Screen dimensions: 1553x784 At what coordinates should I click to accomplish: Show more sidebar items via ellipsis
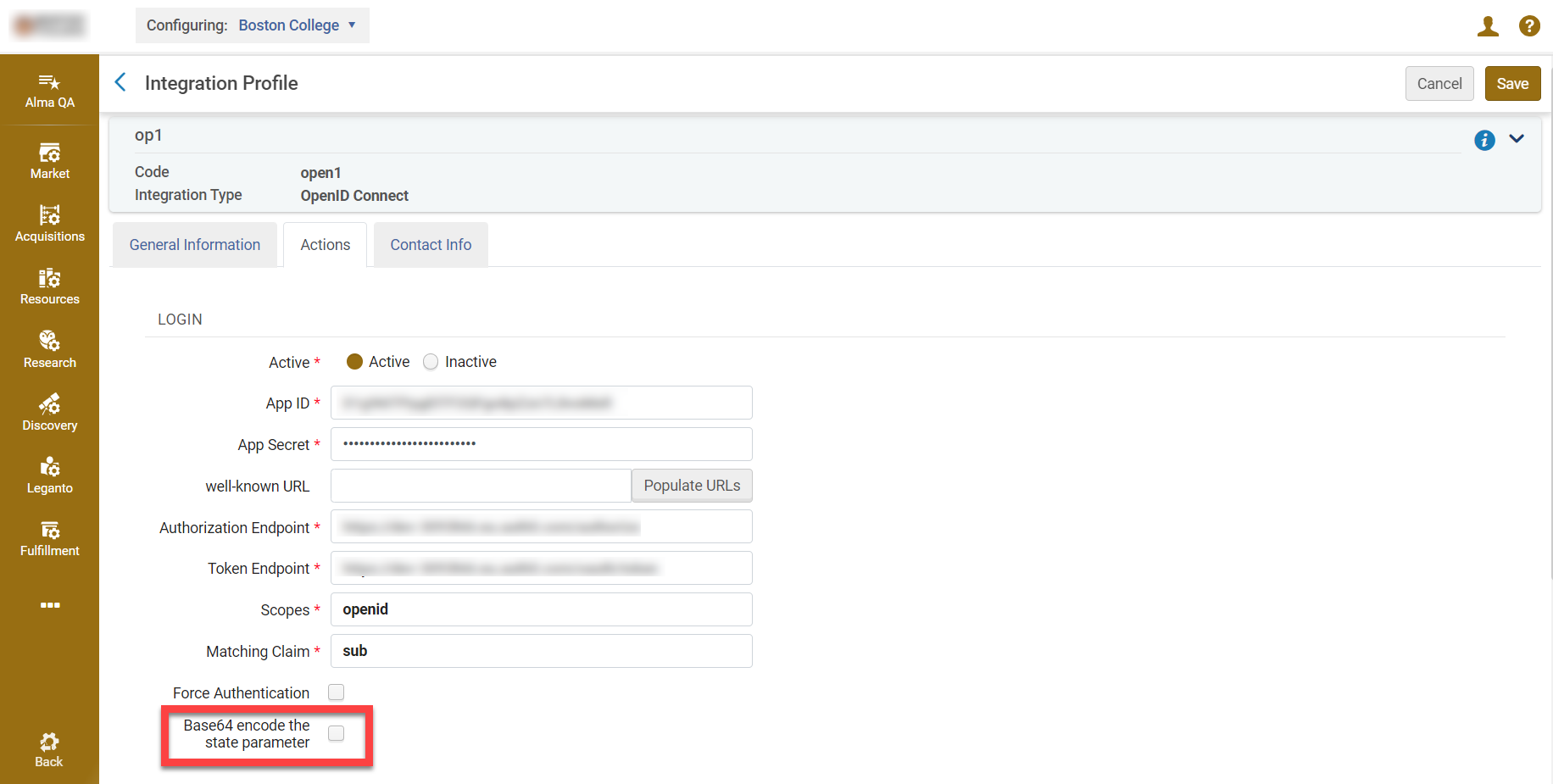50,605
